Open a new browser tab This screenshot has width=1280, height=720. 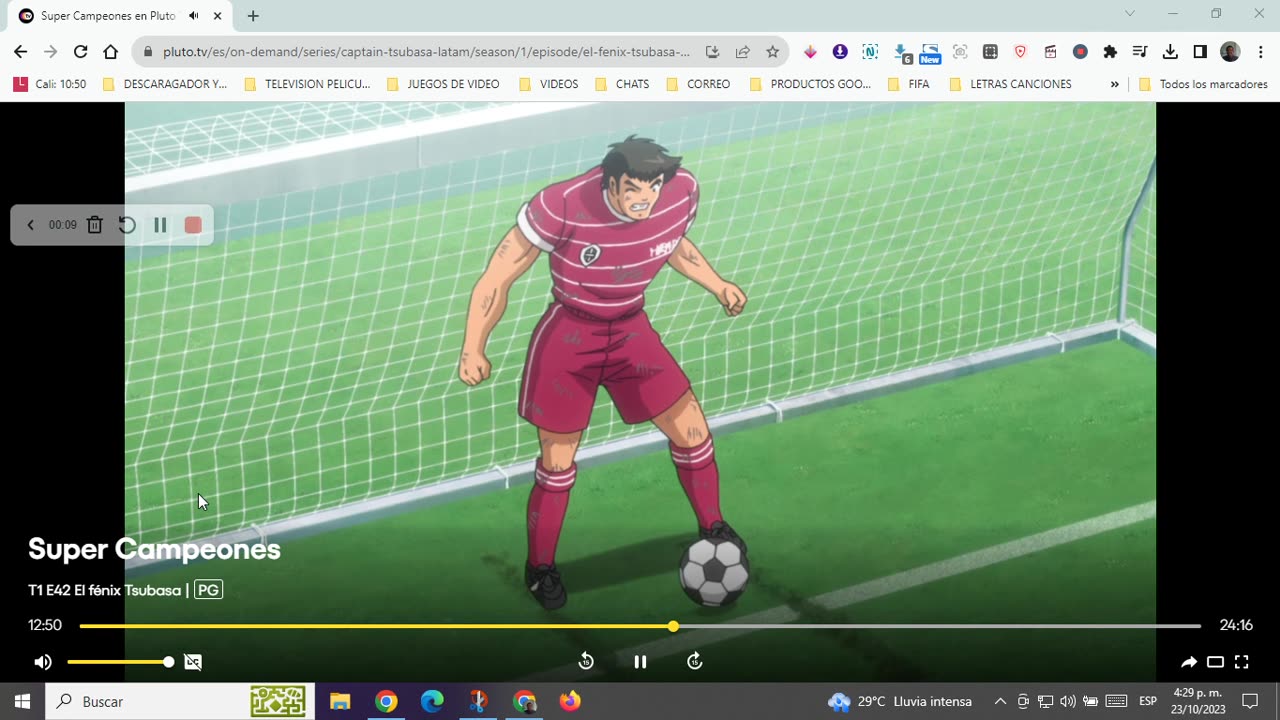coord(253,16)
